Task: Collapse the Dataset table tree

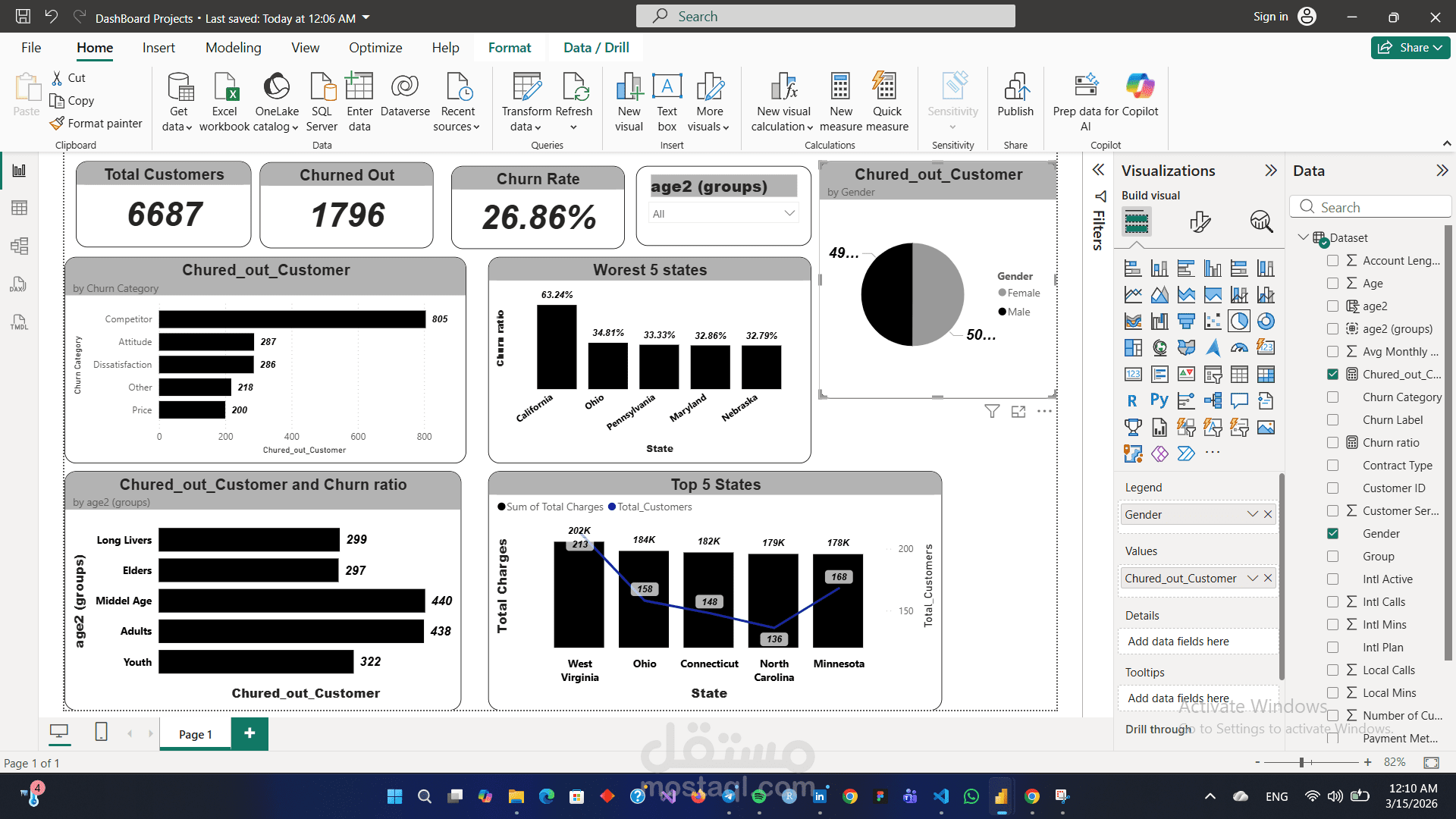Action: [1303, 237]
